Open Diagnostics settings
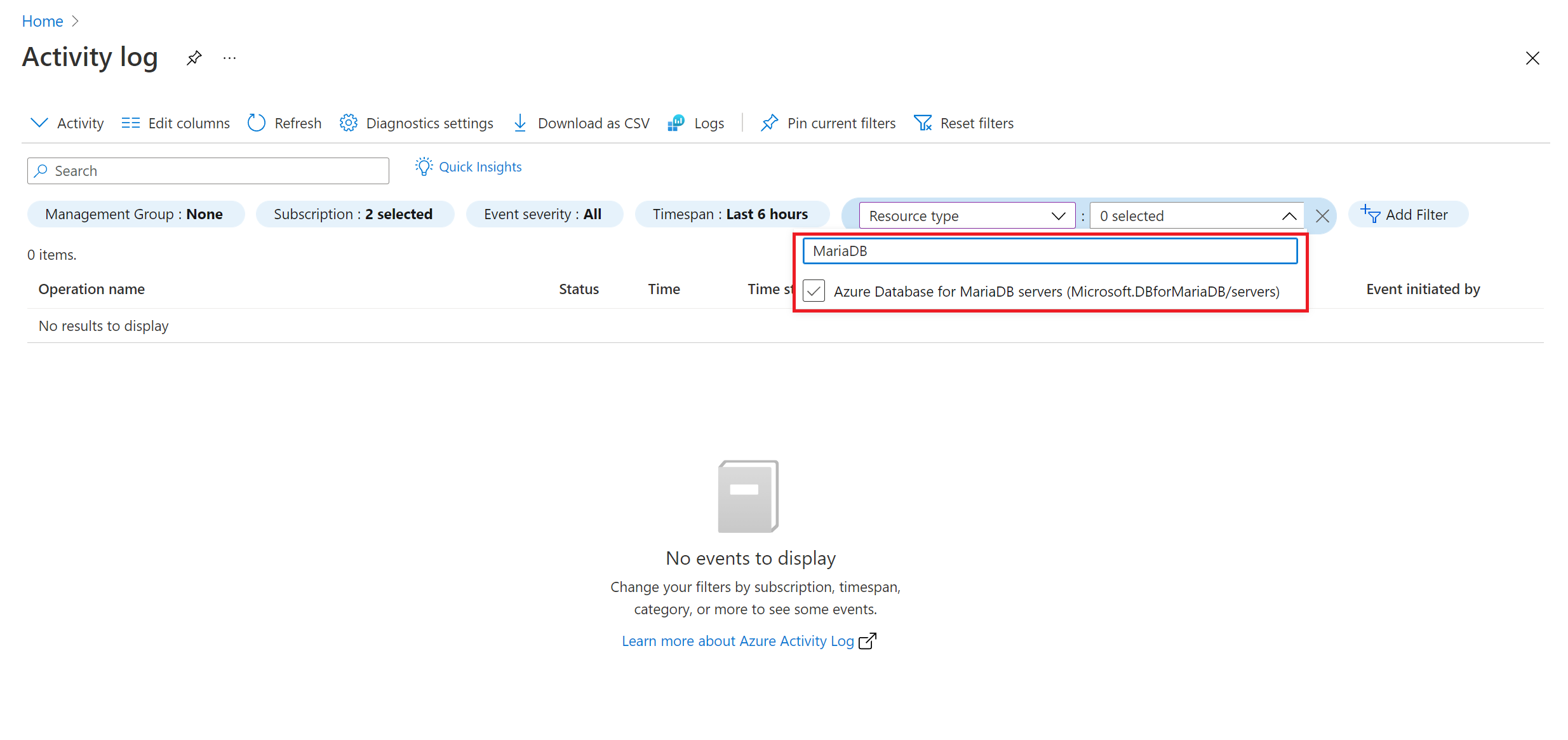The height and width of the screenshot is (740, 1568). pyautogui.click(x=416, y=123)
